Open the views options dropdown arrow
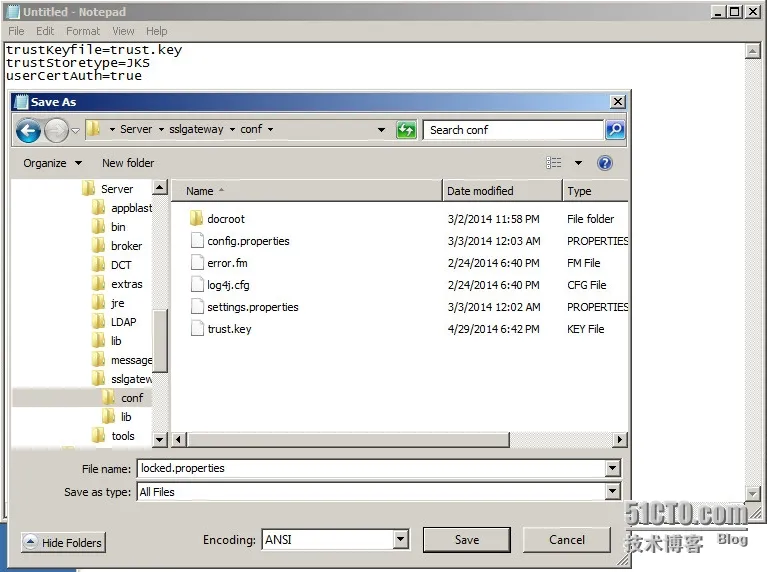Screen dimensions: 767x572 click(x=578, y=163)
